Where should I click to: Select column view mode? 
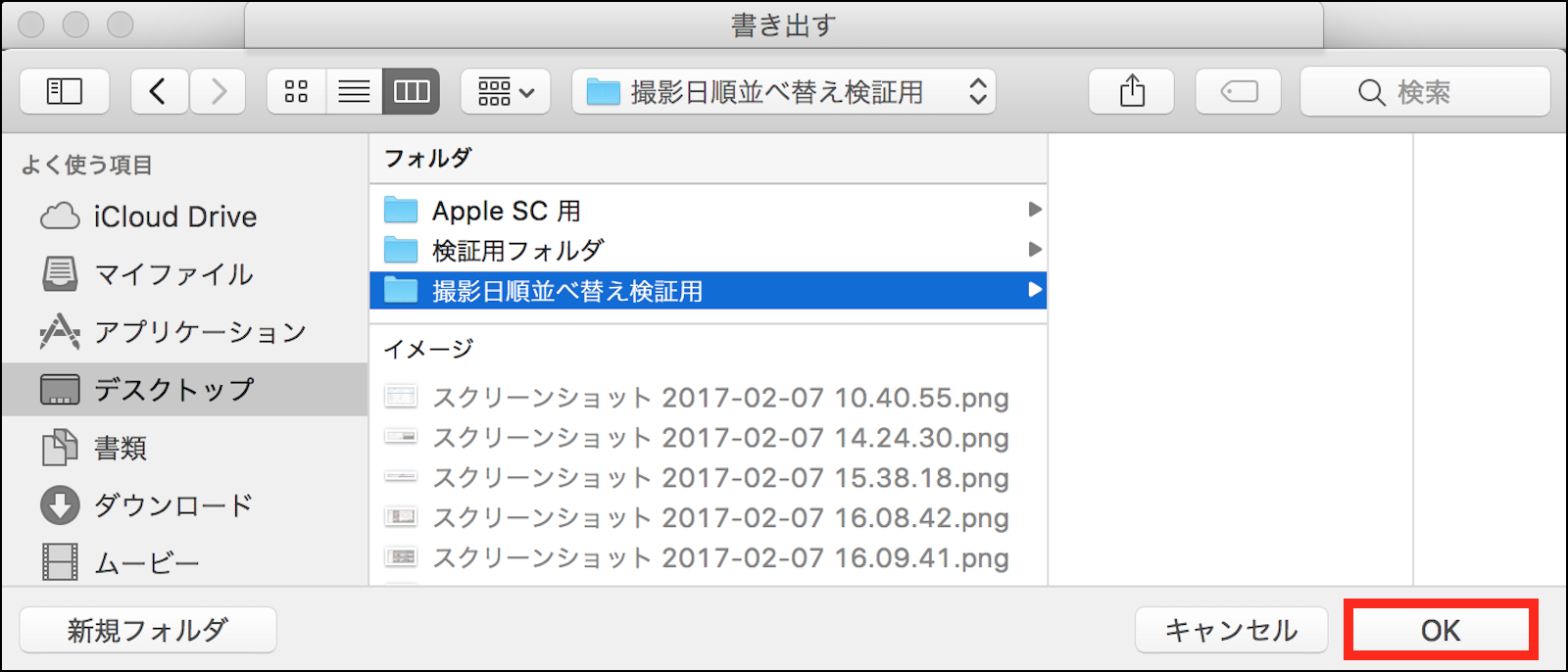pos(411,92)
